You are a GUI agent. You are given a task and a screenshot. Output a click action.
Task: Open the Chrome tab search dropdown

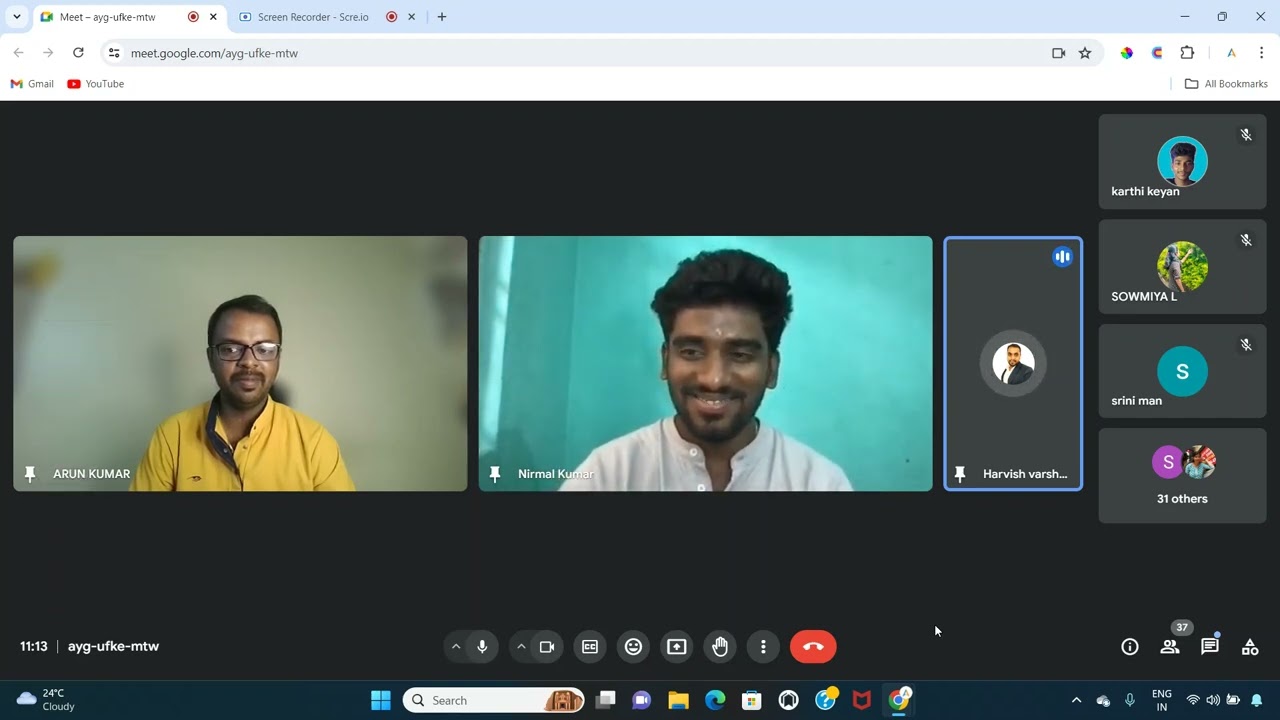pyautogui.click(x=17, y=17)
